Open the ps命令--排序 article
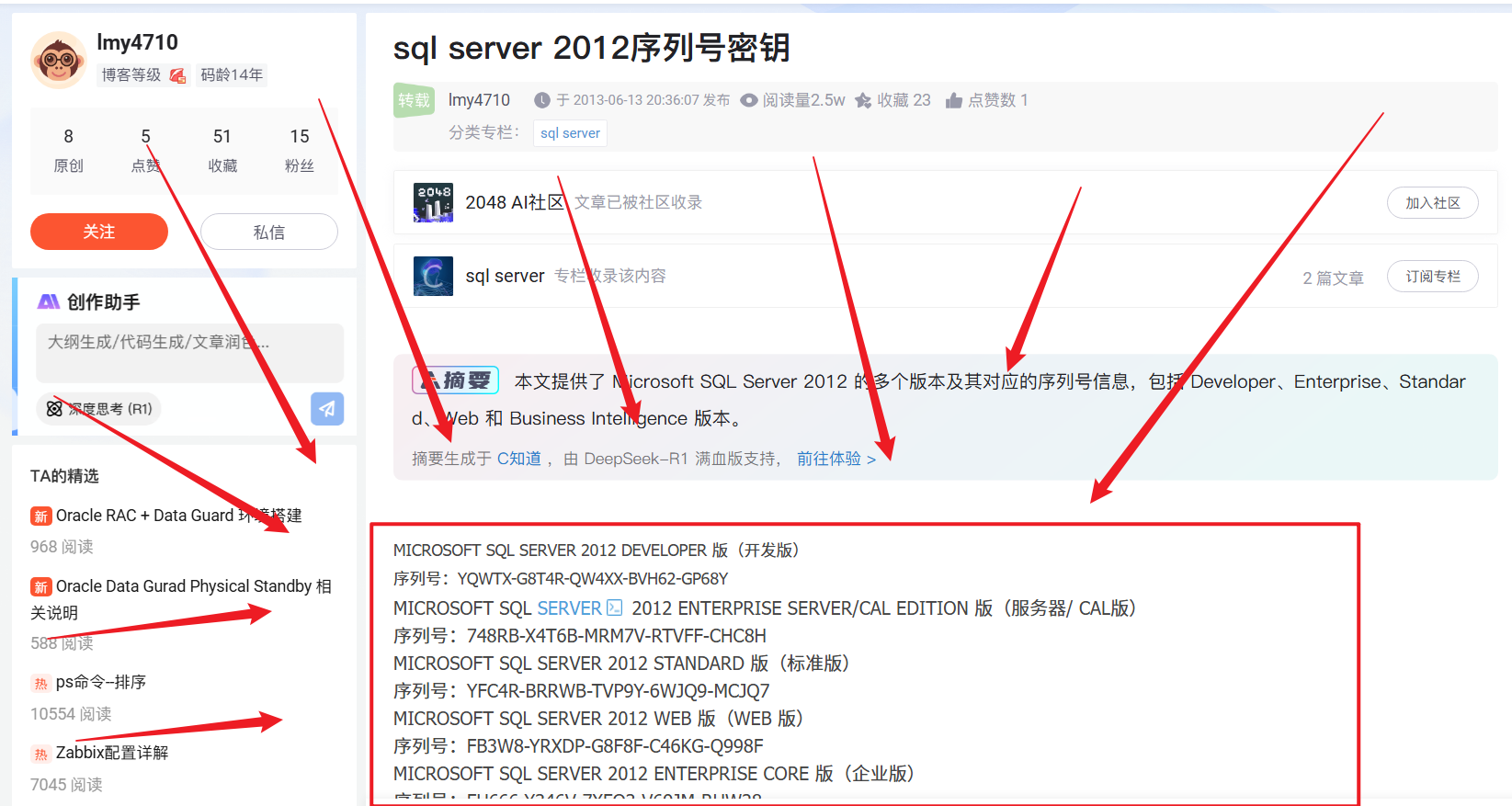 101,682
